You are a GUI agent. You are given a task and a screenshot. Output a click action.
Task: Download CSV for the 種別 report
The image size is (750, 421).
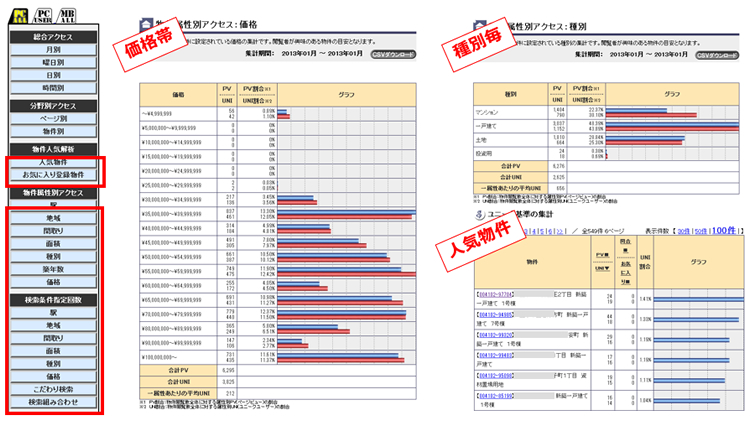tap(717, 55)
